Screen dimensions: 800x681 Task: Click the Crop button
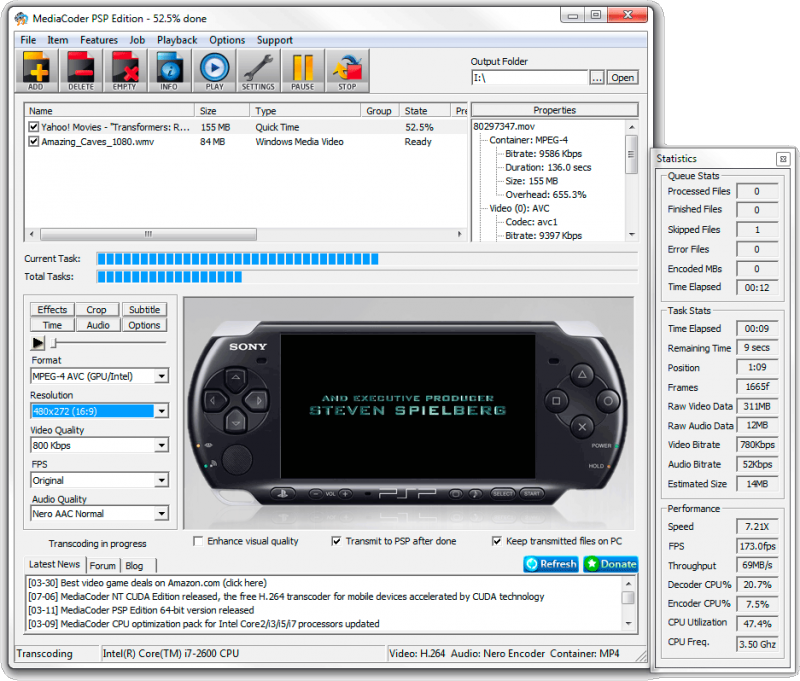pos(96,310)
